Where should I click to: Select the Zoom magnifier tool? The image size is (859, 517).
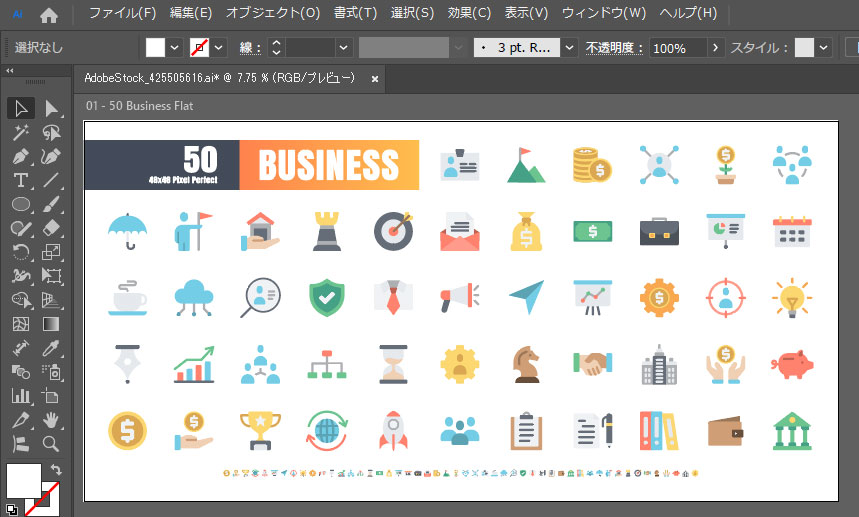[x=51, y=444]
